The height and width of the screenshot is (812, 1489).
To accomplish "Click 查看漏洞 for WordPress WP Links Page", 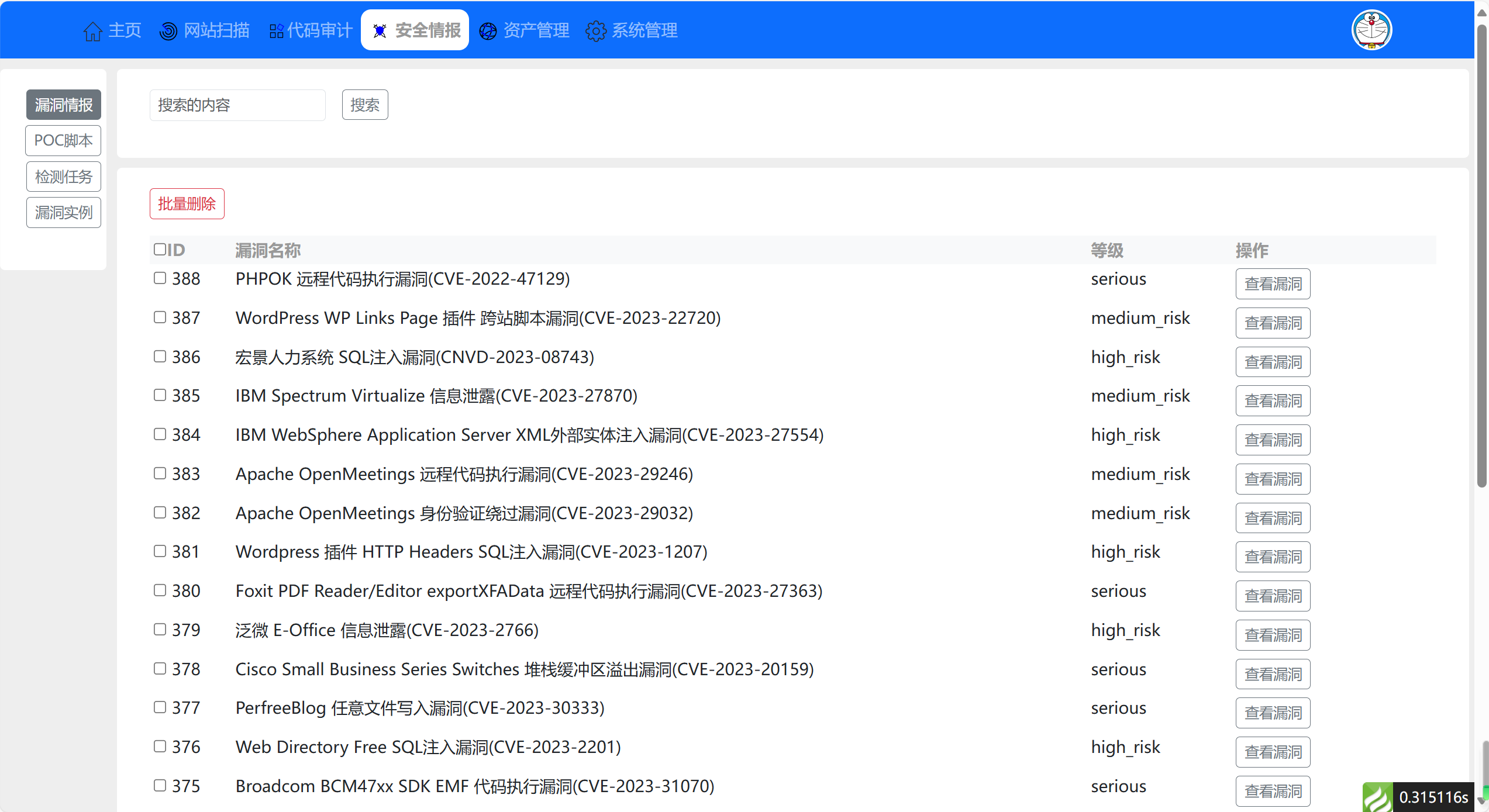I will (x=1273, y=323).
